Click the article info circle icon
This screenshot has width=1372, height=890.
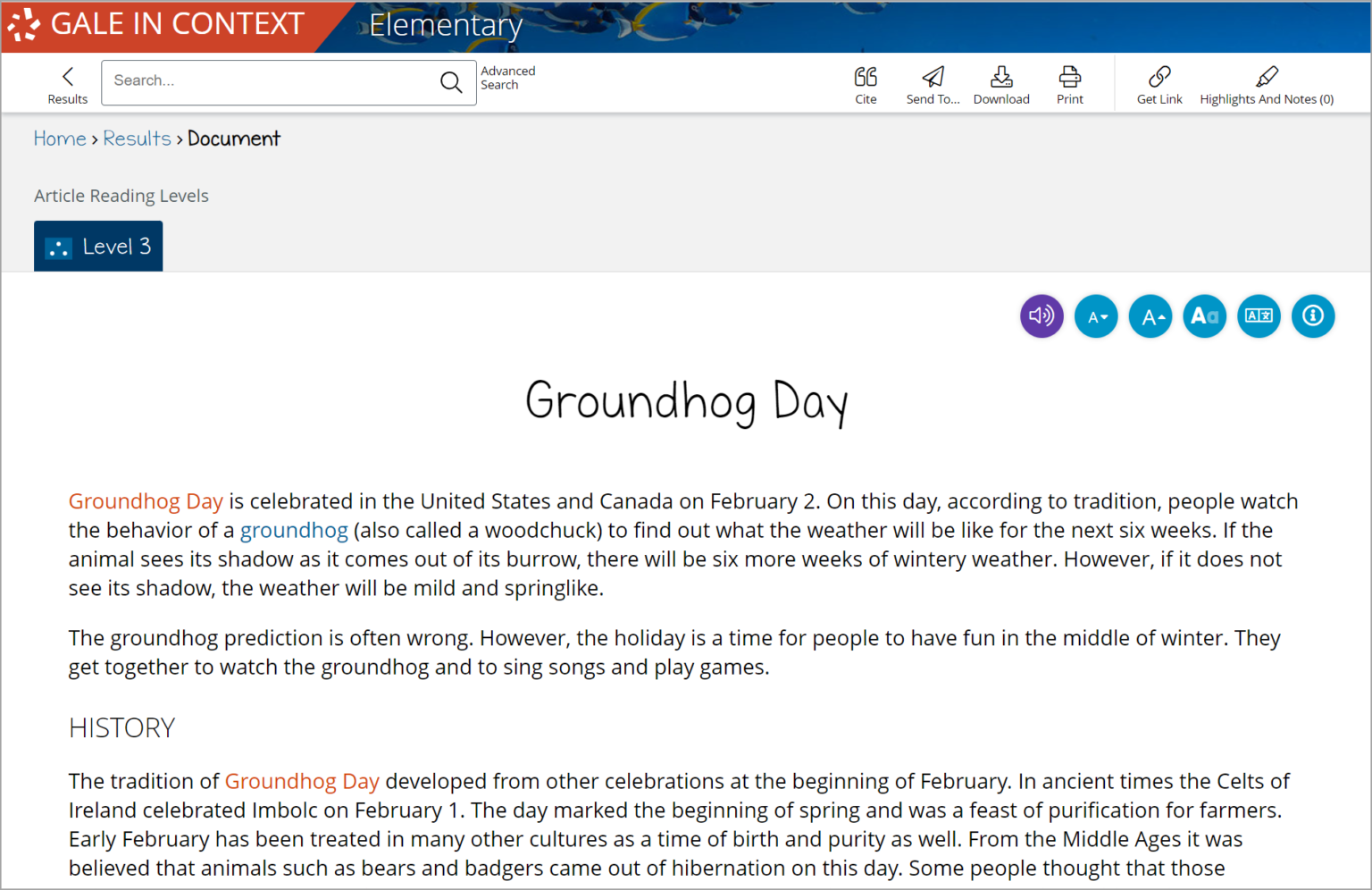pos(1313,315)
